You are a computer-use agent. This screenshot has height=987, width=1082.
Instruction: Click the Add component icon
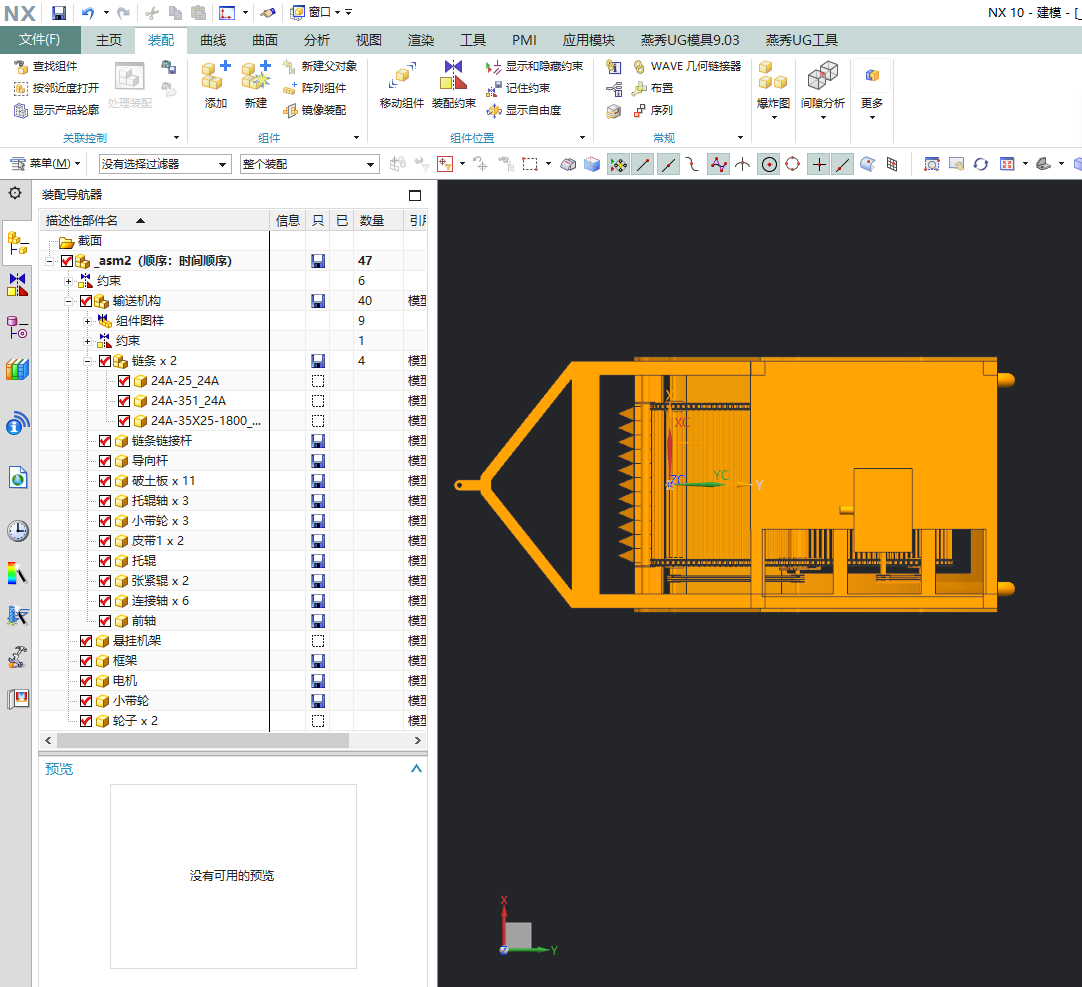point(215,78)
